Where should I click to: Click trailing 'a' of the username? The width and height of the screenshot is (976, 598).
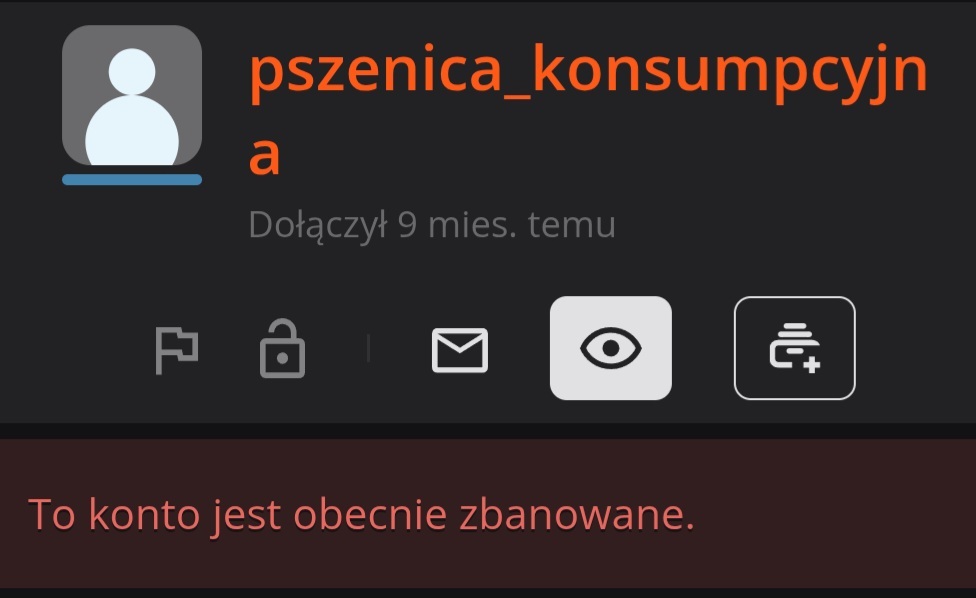265,156
